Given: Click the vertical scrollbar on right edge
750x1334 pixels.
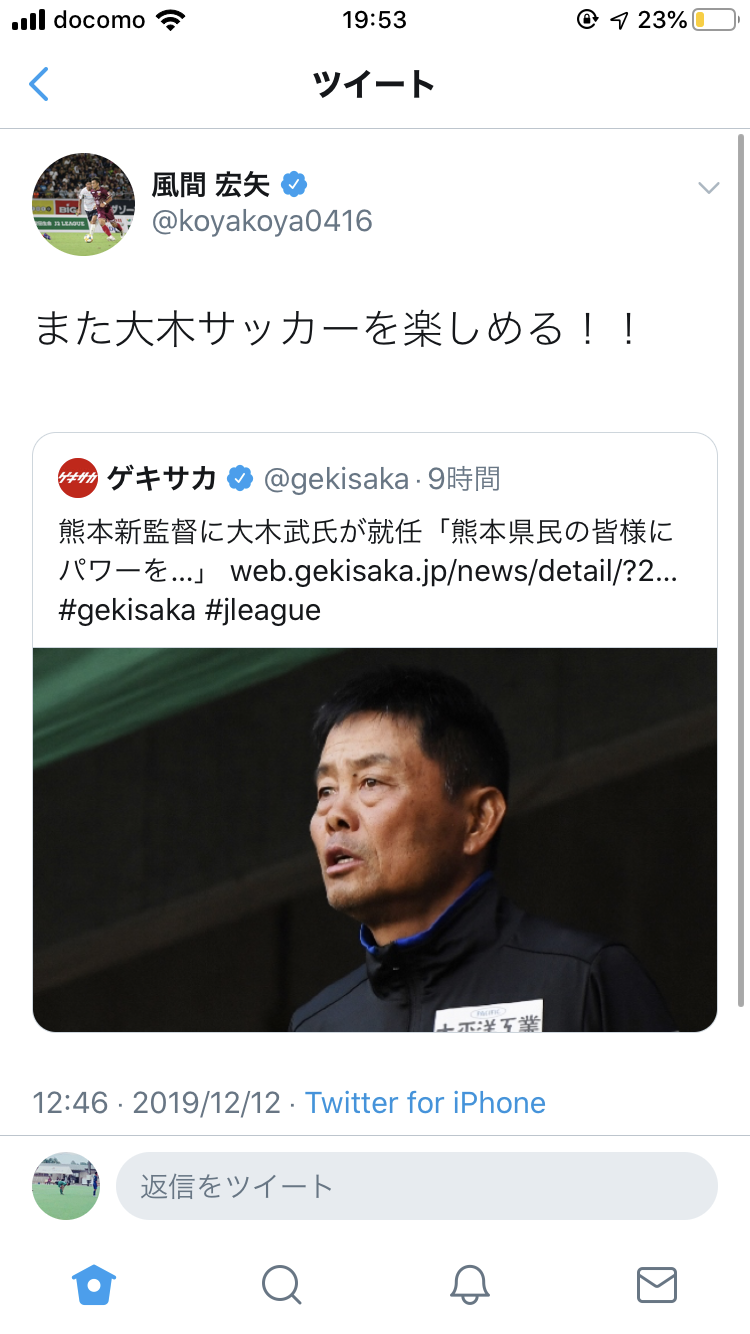Looking at the screenshot, I should coord(741,570).
